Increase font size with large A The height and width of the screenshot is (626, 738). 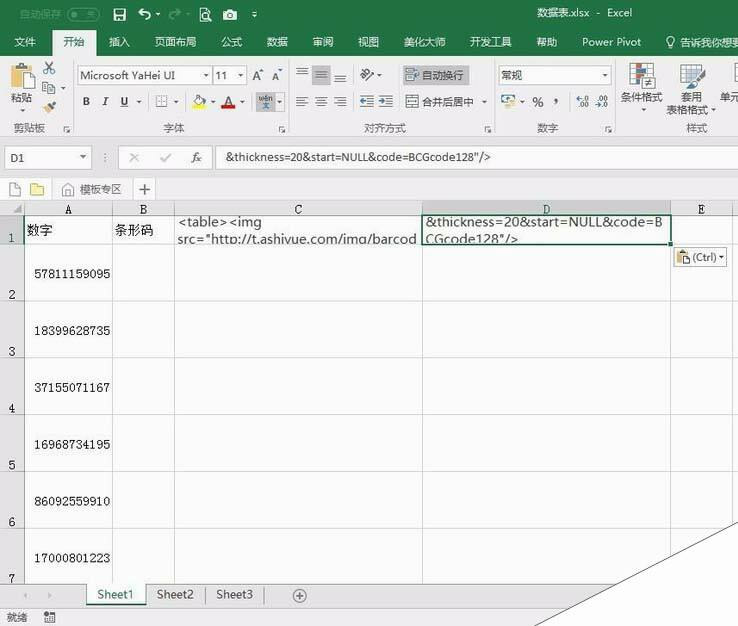coord(257,75)
